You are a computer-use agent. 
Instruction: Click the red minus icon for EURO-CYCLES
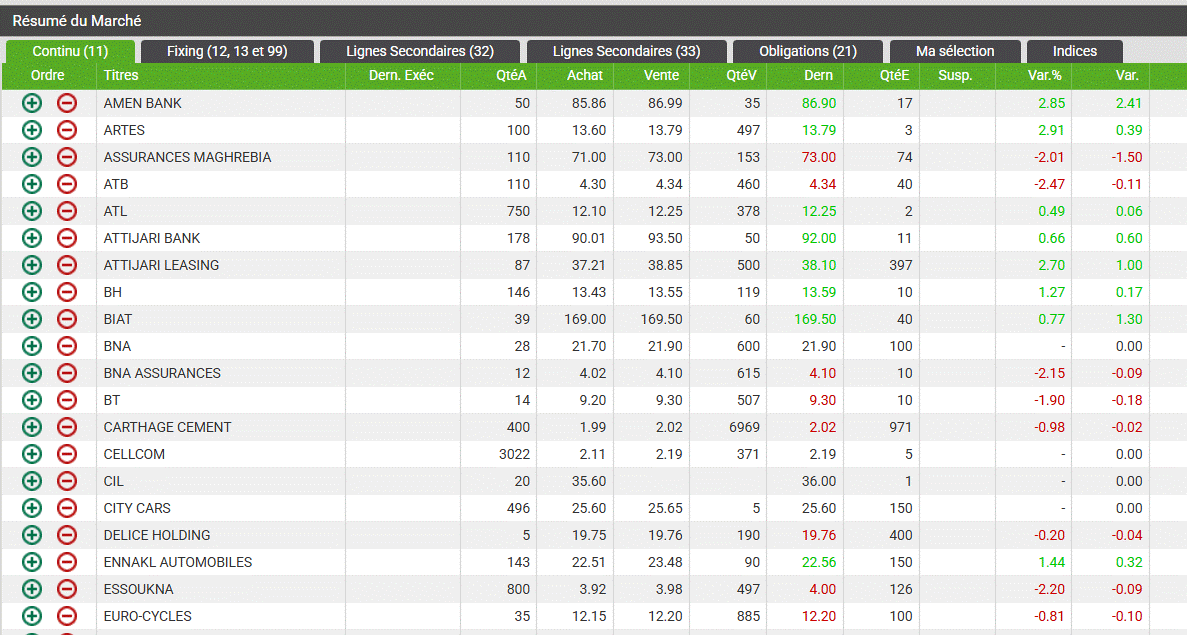pyautogui.click(x=67, y=616)
